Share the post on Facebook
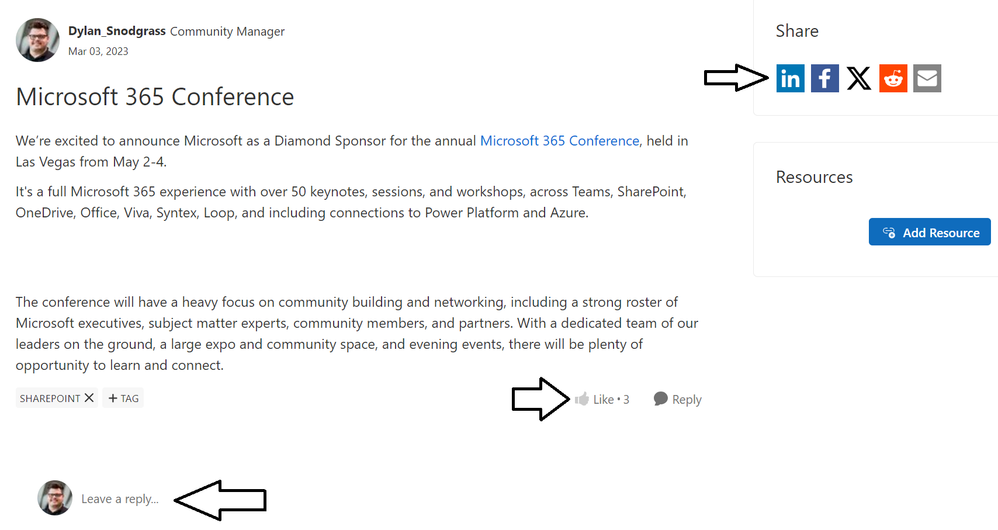The image size is (998, 530). click(x=824, y=78)
